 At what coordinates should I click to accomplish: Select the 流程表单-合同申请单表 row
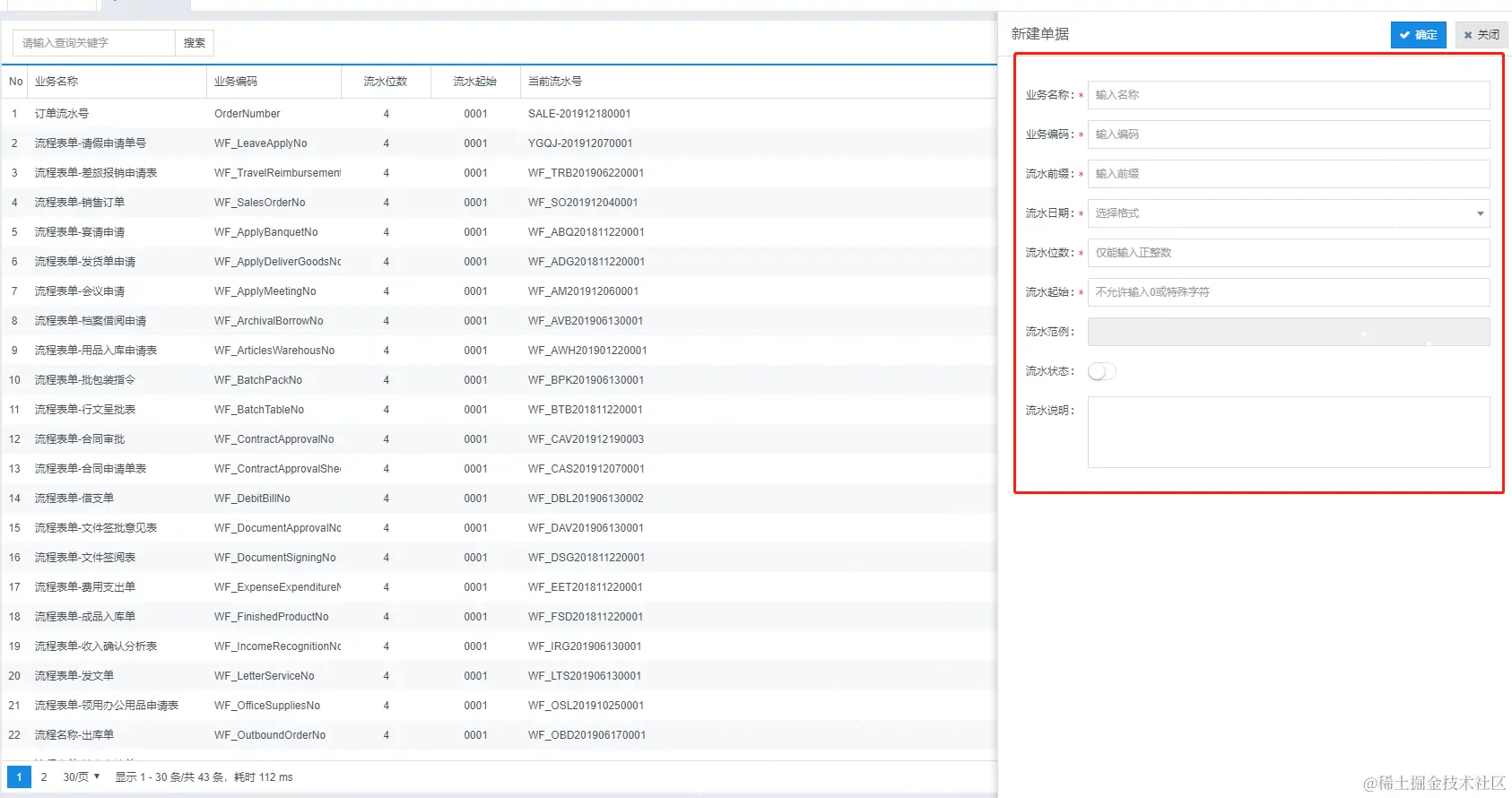(x=500, y=469)
